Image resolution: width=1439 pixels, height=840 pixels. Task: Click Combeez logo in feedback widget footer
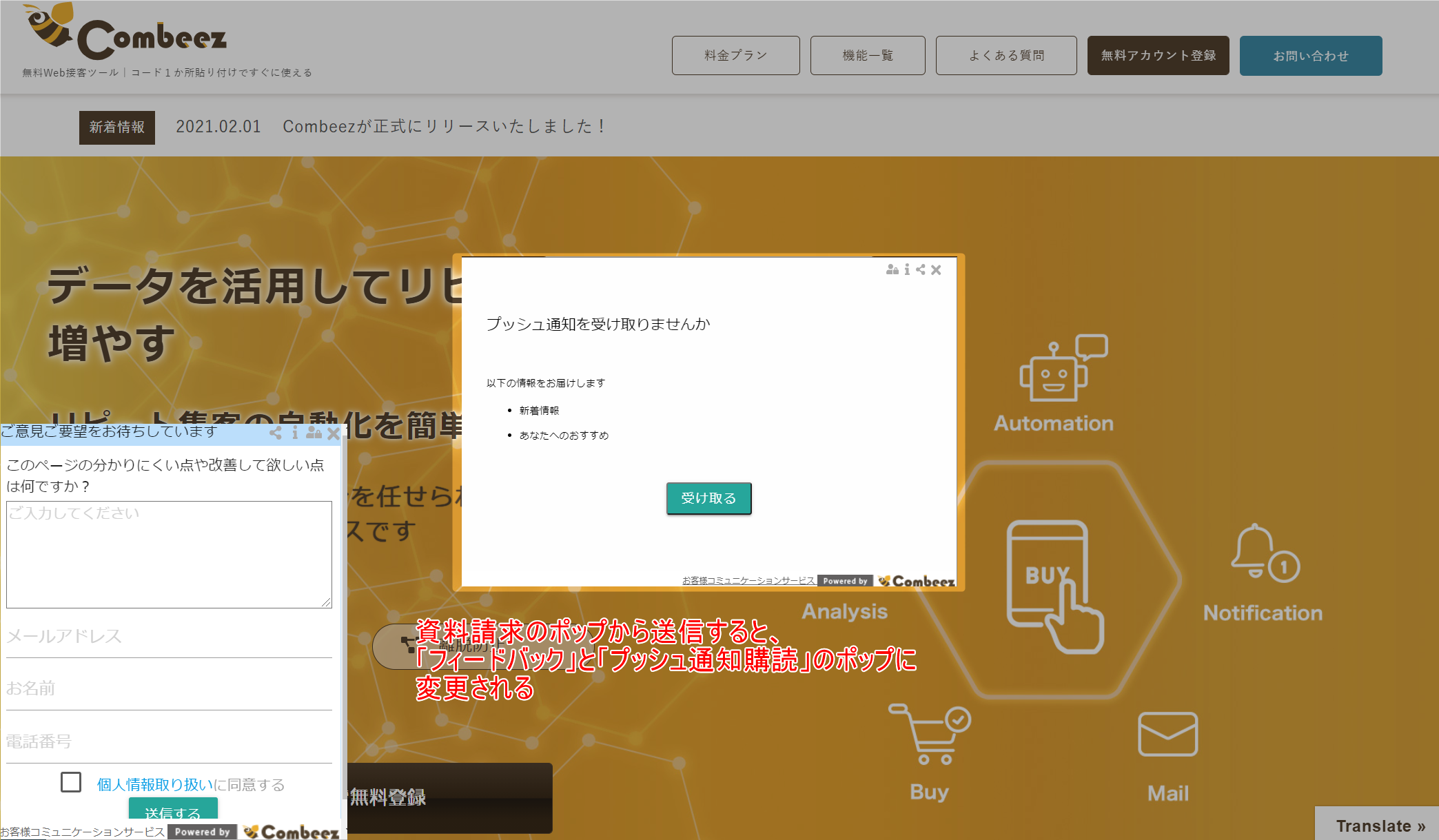(x=292, y=832)
